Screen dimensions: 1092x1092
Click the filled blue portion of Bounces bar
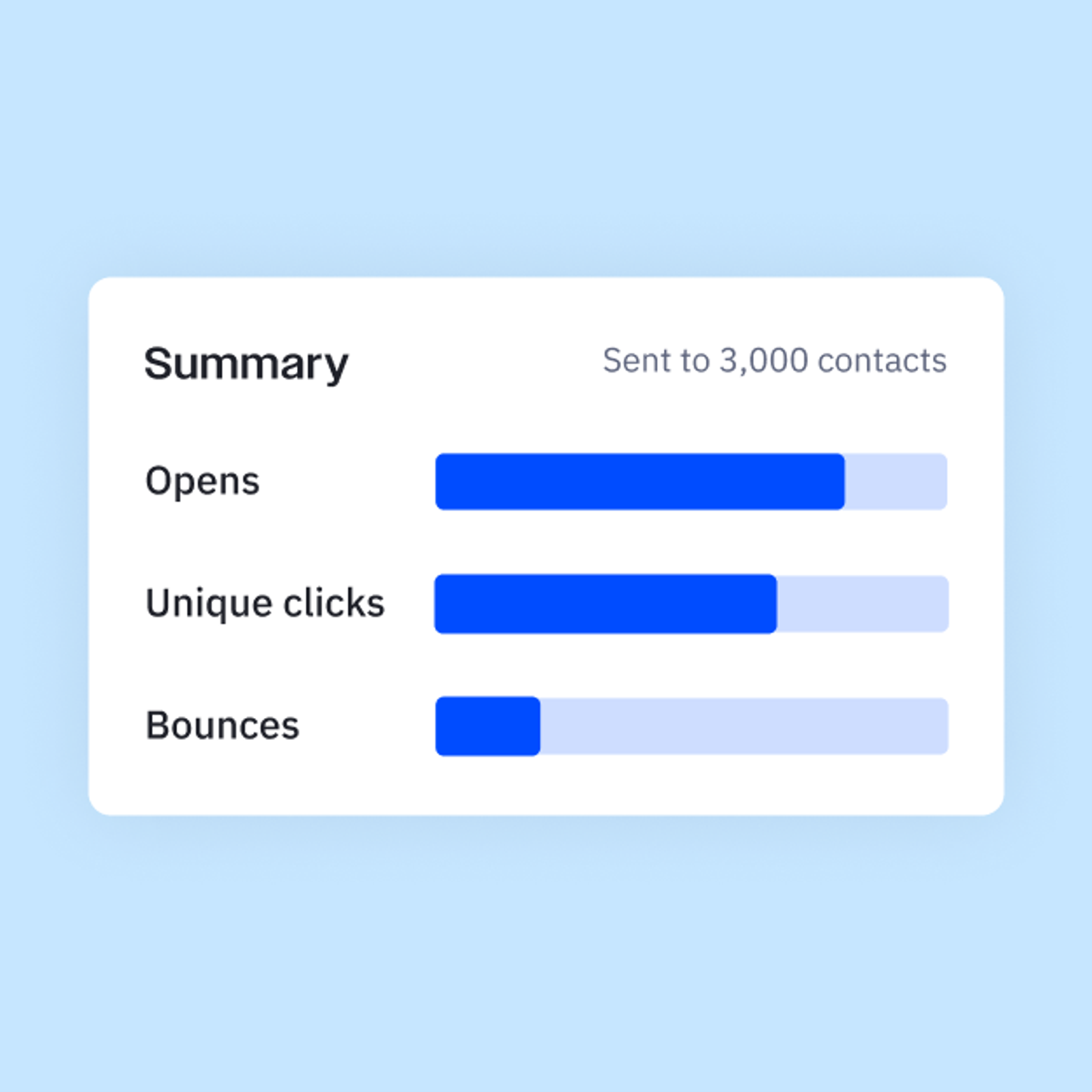pyautogui.click(x=488, y=726)
